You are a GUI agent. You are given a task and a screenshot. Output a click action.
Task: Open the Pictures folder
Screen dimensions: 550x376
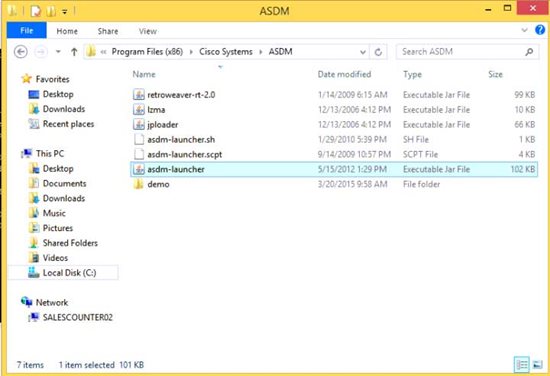coord(58,228)
